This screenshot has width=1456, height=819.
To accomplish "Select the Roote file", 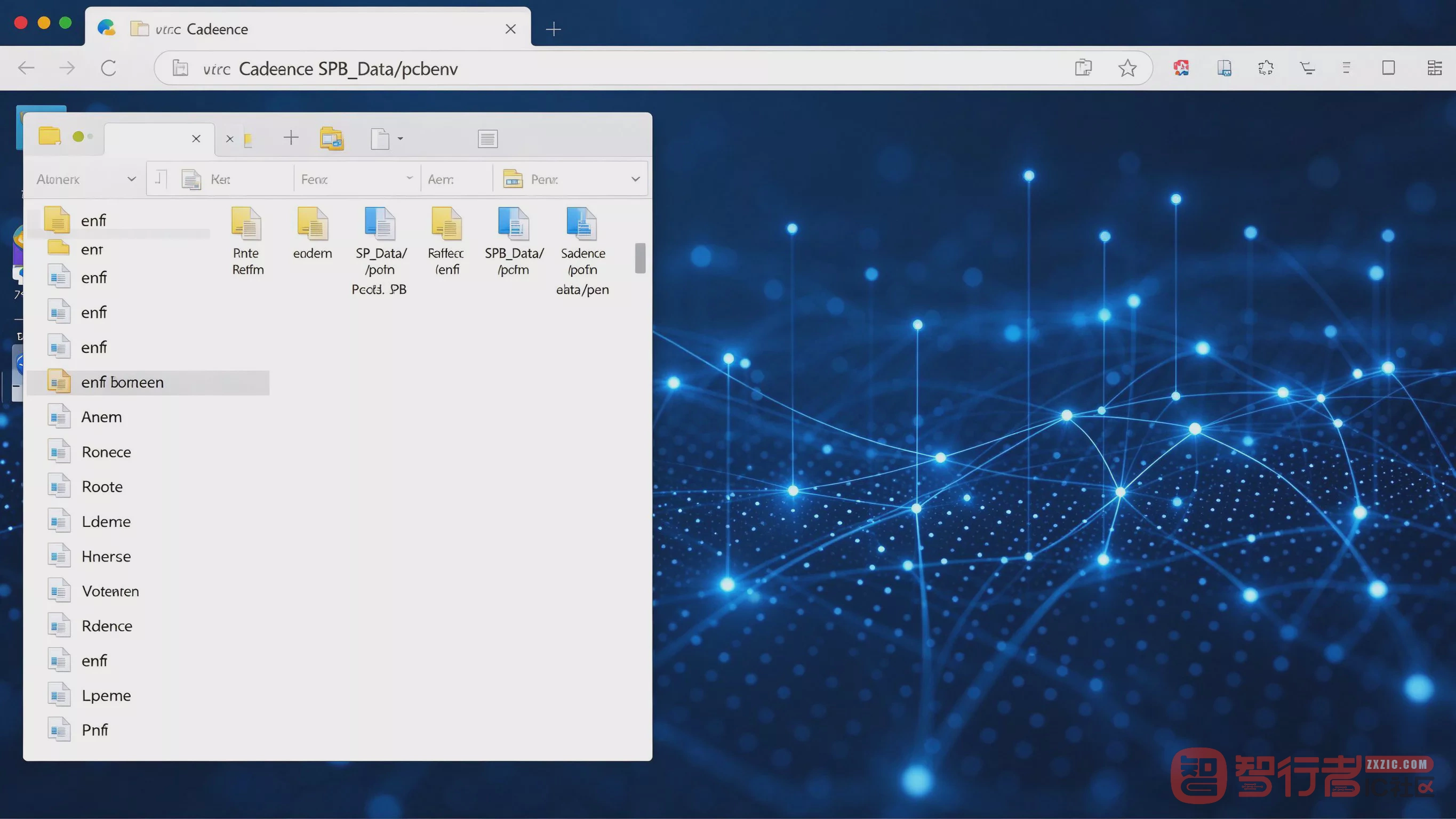I will click(85, 487).
